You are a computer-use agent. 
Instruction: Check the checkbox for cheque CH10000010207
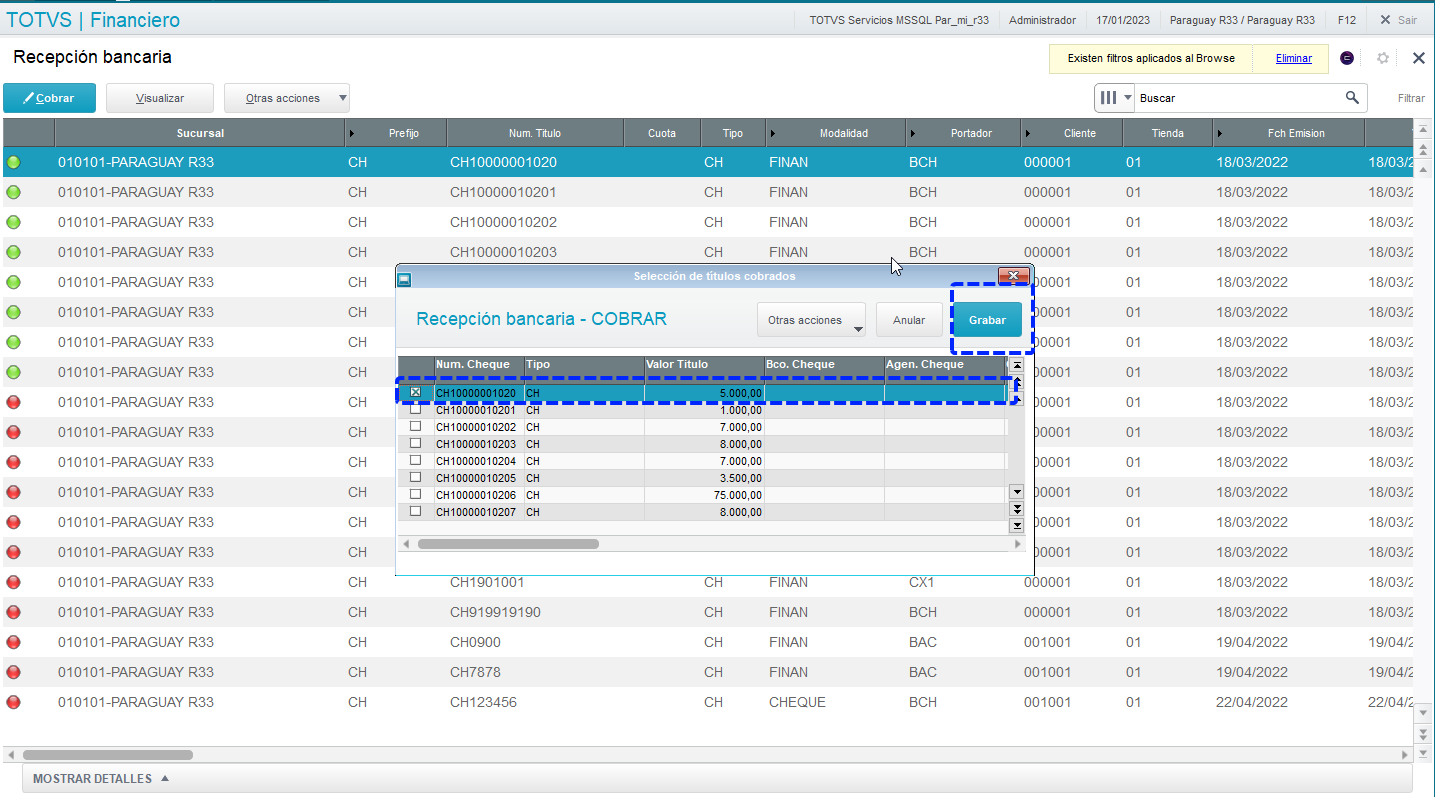click(415, 512)
